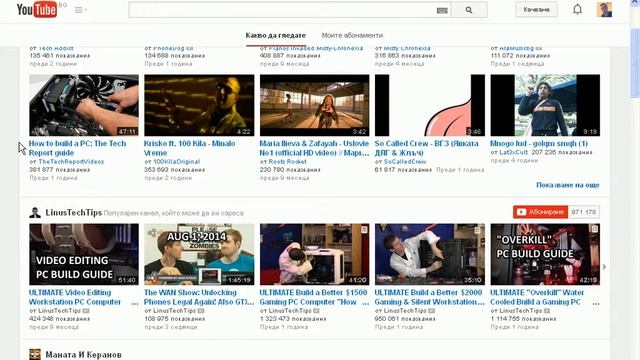640x360 pixels.
Task: Open options dots for Overkill Water Cooled video
Action: 596,304
